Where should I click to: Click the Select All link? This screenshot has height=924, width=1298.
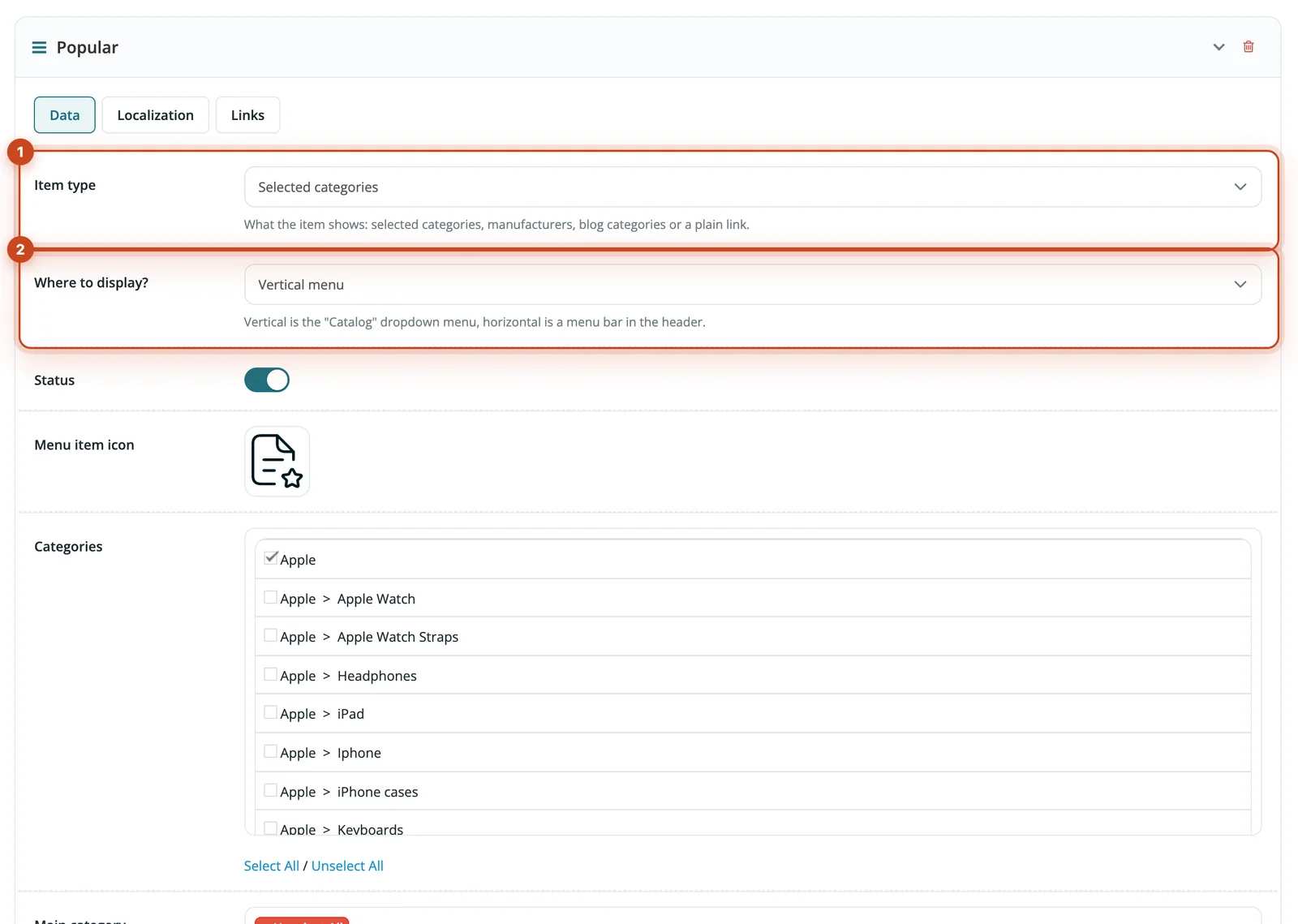pyautogui.click(x=272, y=866)
